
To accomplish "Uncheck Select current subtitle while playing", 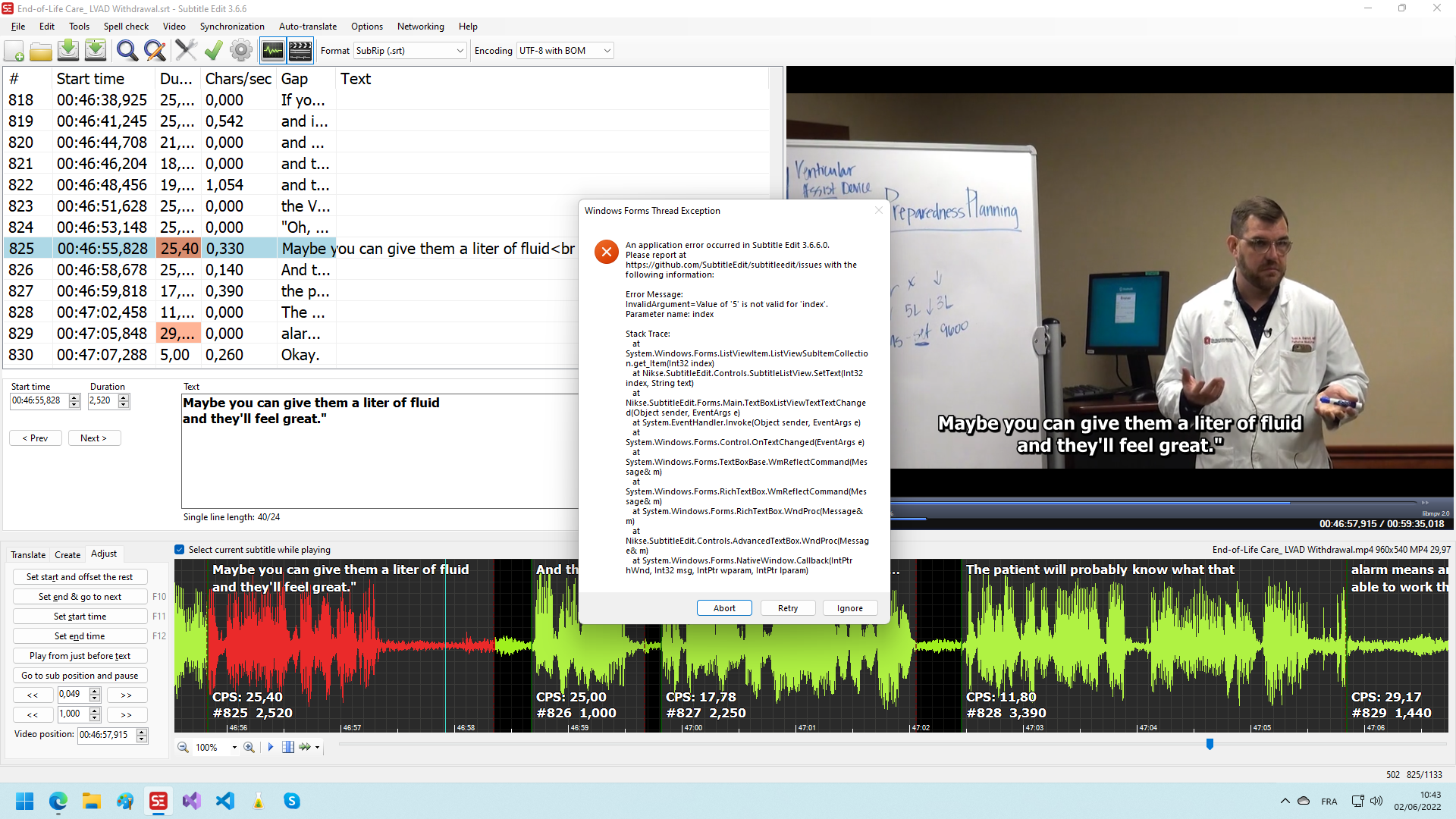I will 180,549.
